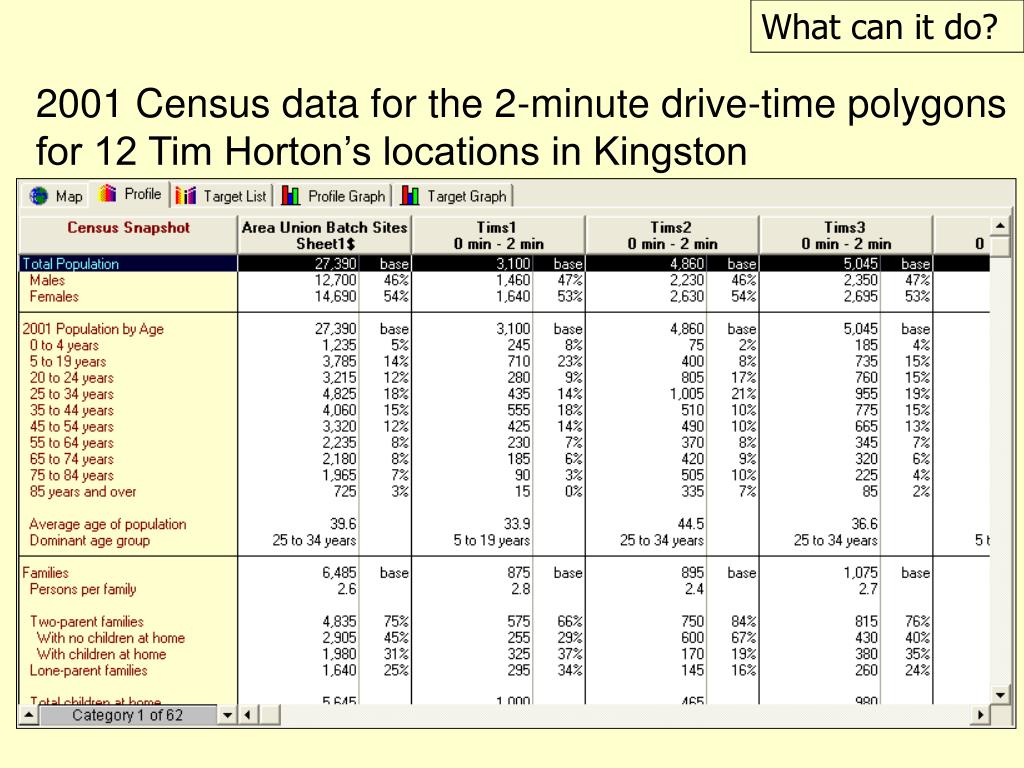Click Tims1 total population 3,100 in top row
The height and width of the screenshot is (768, 1024).
[x=513, y=264]
